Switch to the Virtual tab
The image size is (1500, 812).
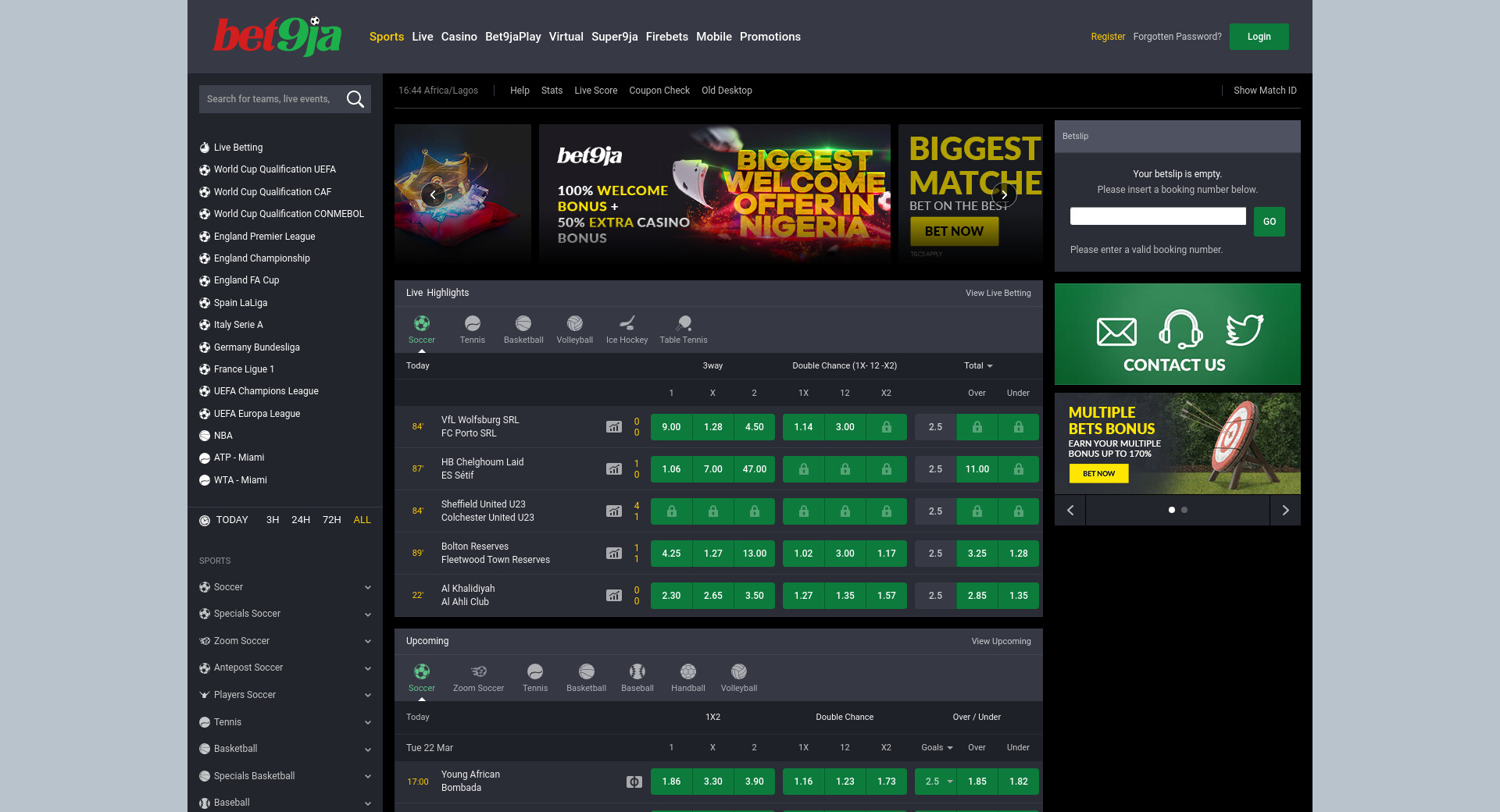566,37
